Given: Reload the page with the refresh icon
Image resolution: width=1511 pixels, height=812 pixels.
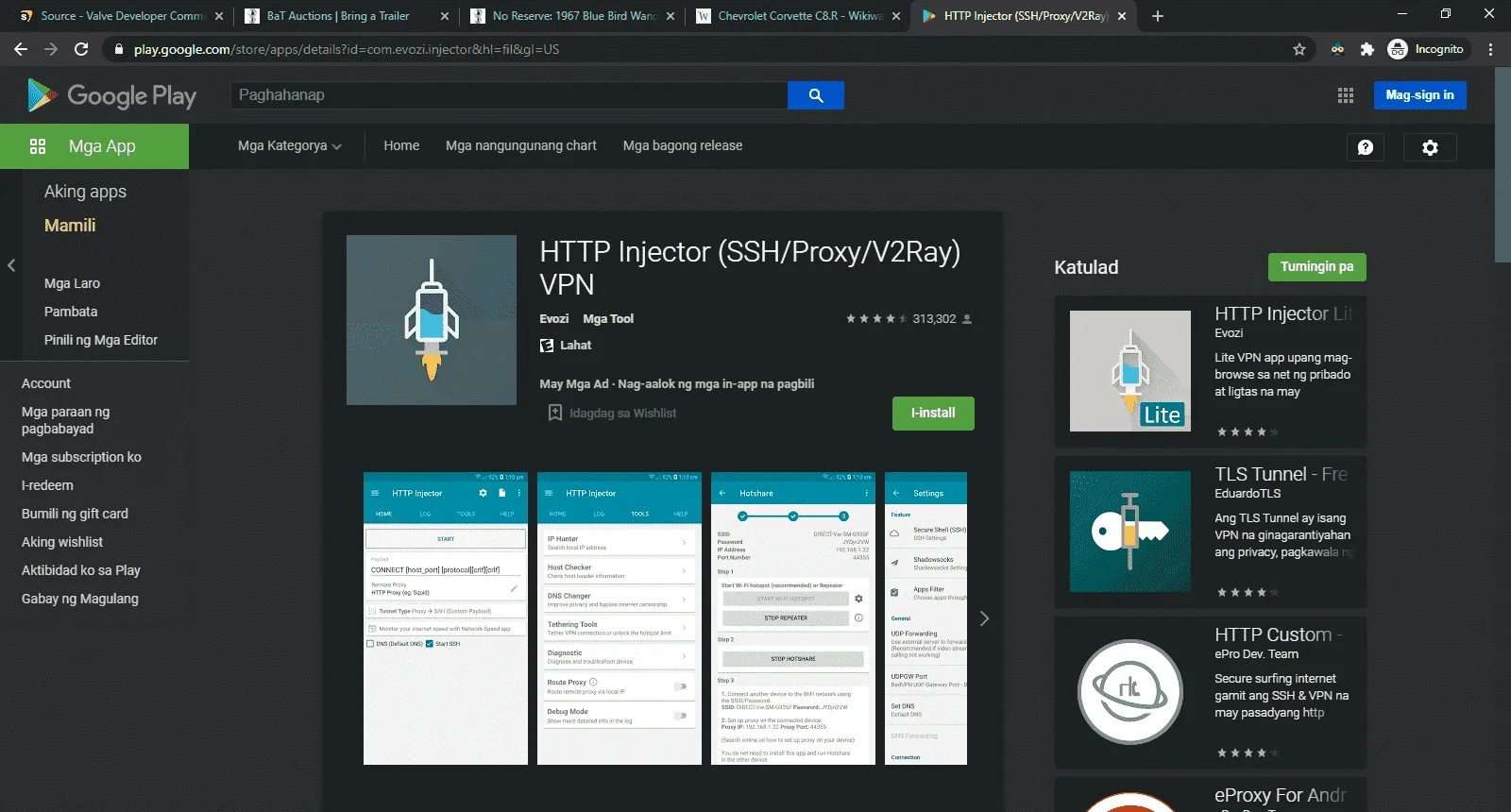Looking at the screenshot, I should coord(81,49).
